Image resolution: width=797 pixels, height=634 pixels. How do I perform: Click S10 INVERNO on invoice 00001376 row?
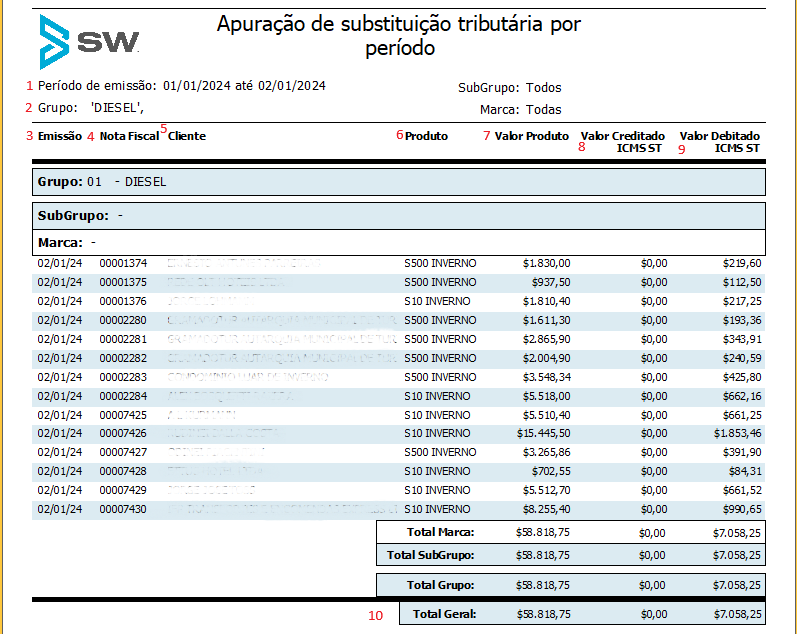pos(437,301)
